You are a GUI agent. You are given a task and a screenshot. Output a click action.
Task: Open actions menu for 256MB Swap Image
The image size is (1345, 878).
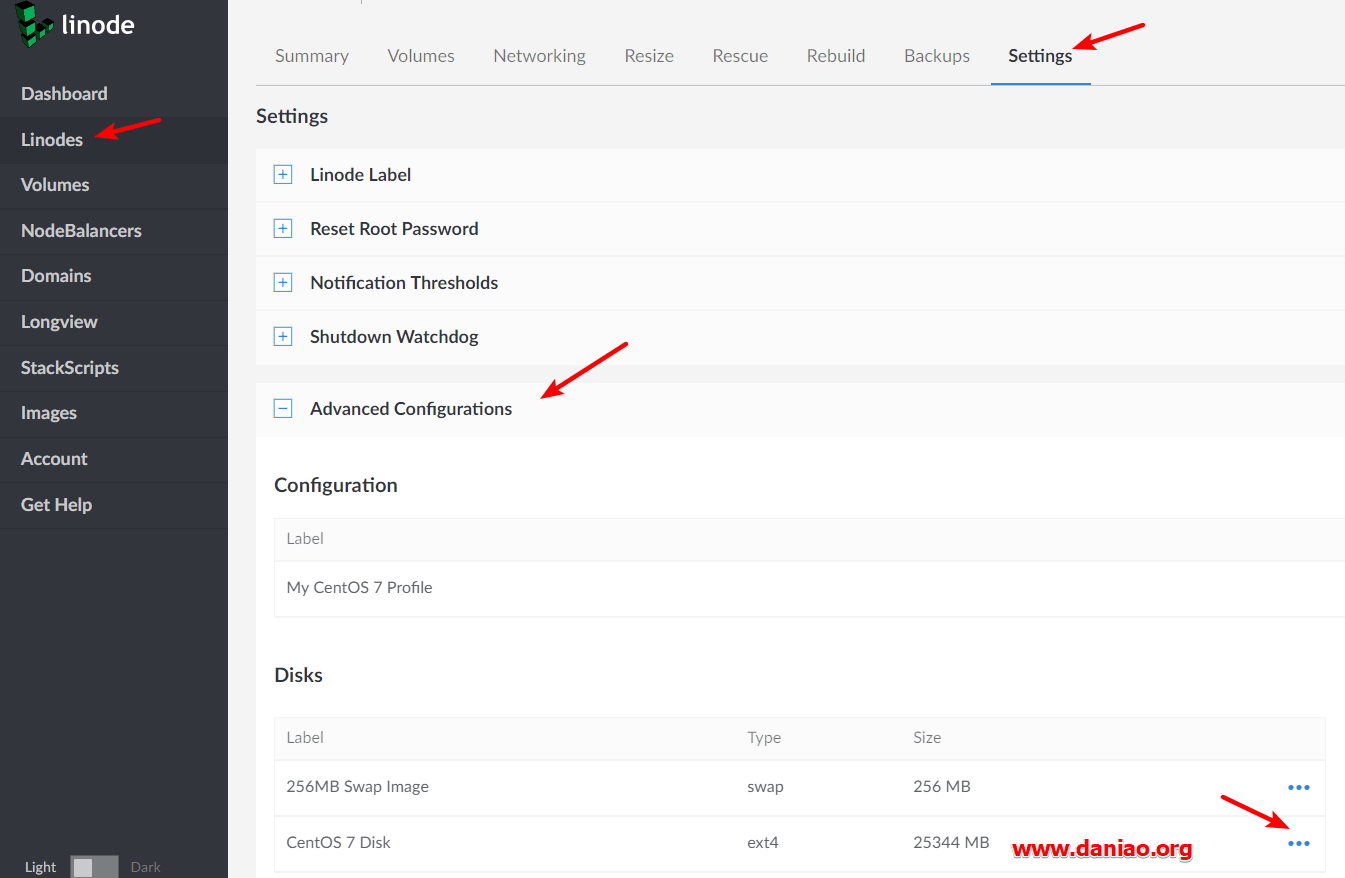1298,787
